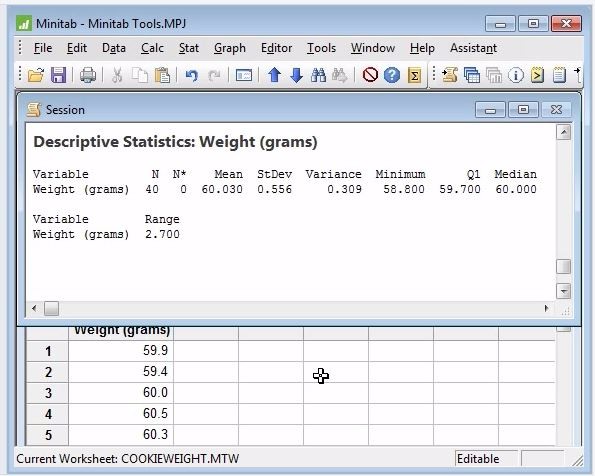Image resolution: width=595 pixels, height=476 pixels.
Task: Click cell containing 60.3
Action: tap(121, 435)
